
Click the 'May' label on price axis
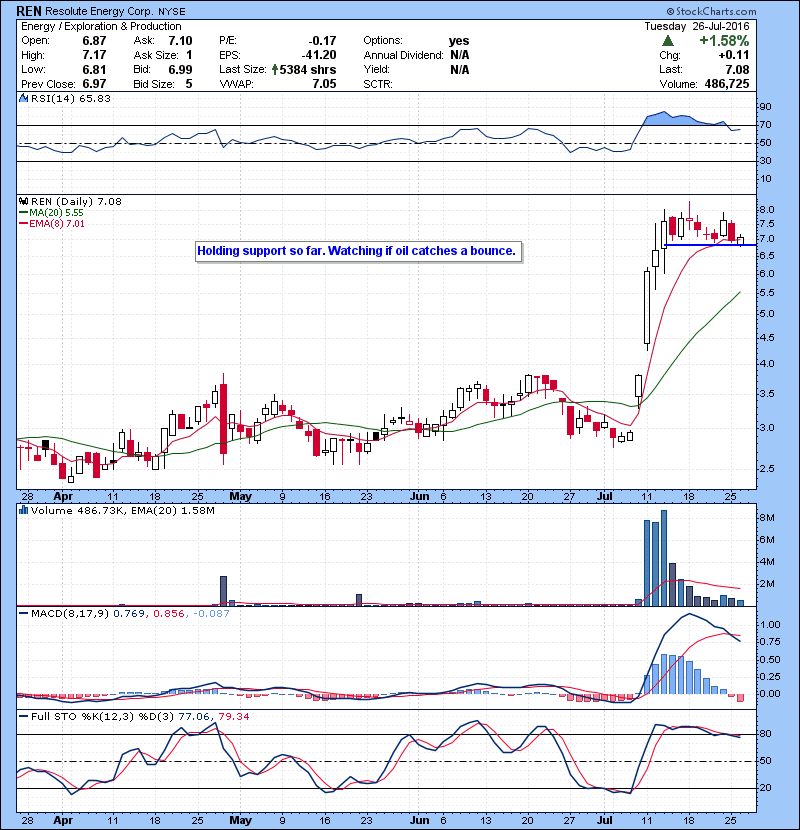[x=240, y=496]
